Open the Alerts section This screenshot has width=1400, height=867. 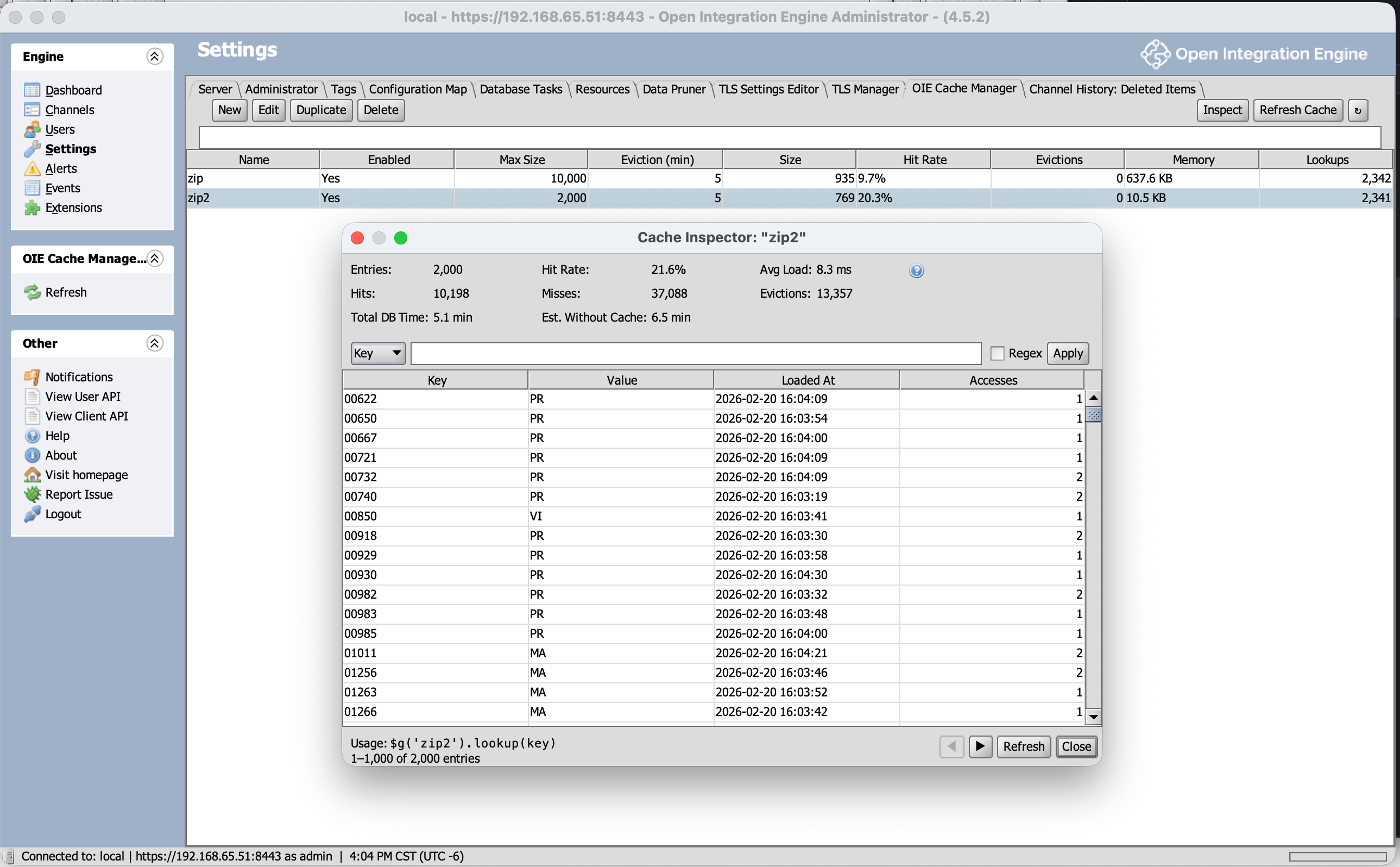(61, 168)
